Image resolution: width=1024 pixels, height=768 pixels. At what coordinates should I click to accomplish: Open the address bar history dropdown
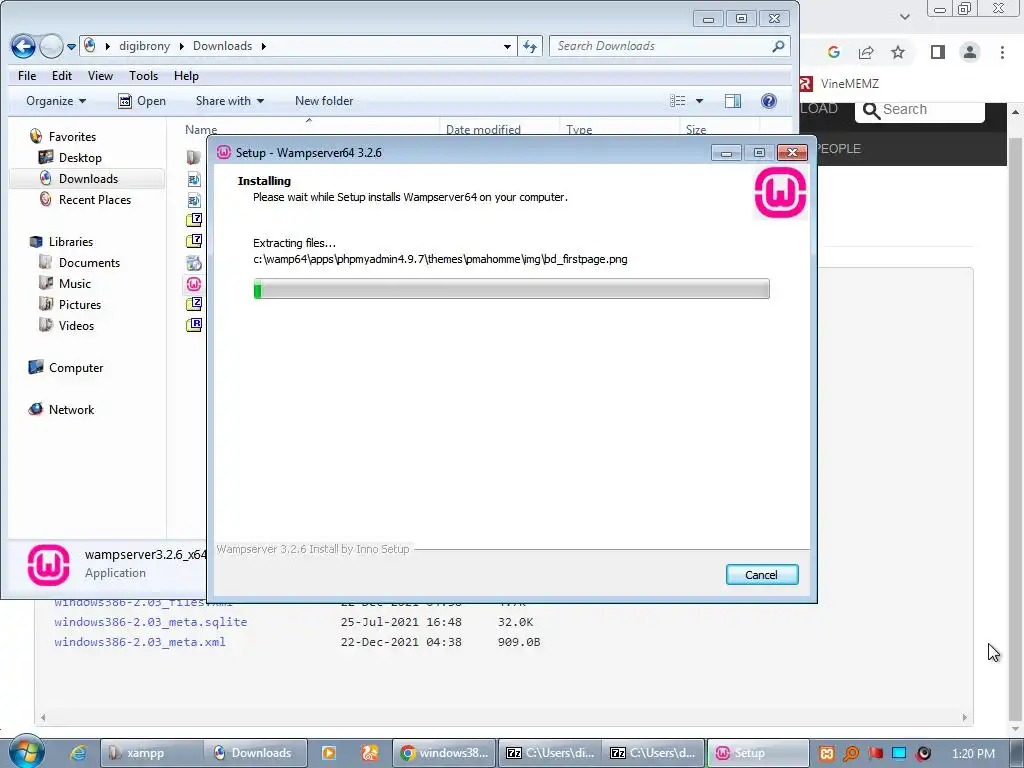pos(507,46)
